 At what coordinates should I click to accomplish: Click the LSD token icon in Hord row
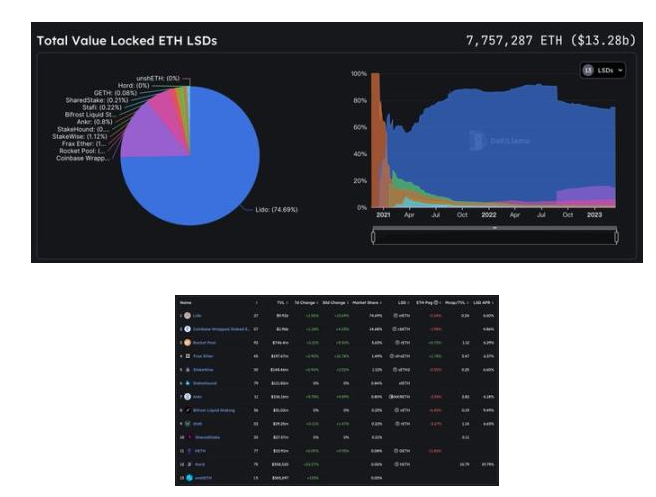tap(396, 464)
